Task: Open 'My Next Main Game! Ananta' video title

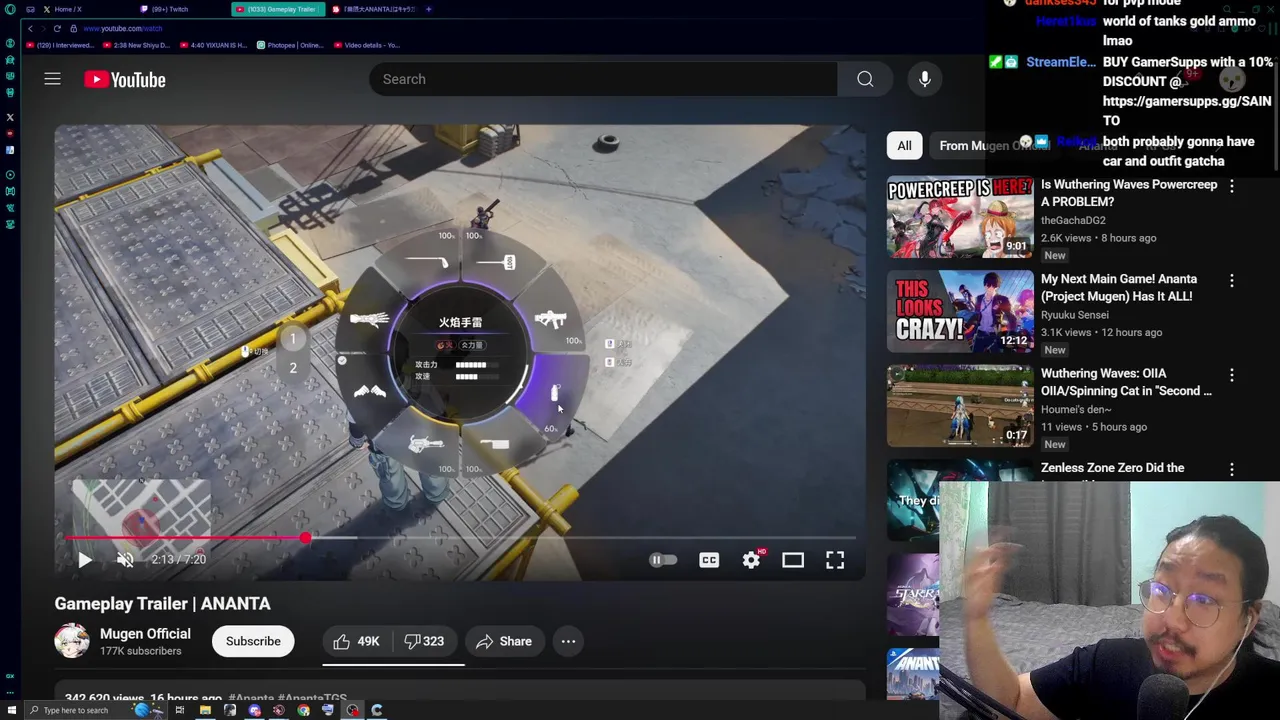Action: click(1119, 287)
